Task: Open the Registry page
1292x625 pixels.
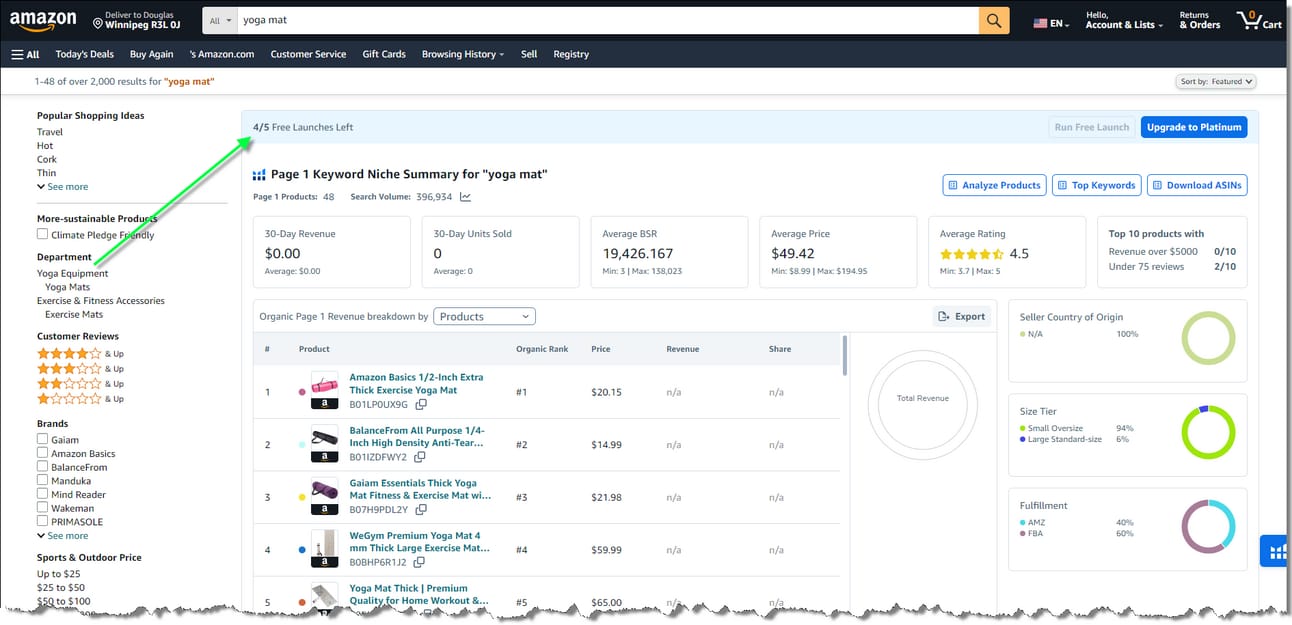Action: pos(571,54)
